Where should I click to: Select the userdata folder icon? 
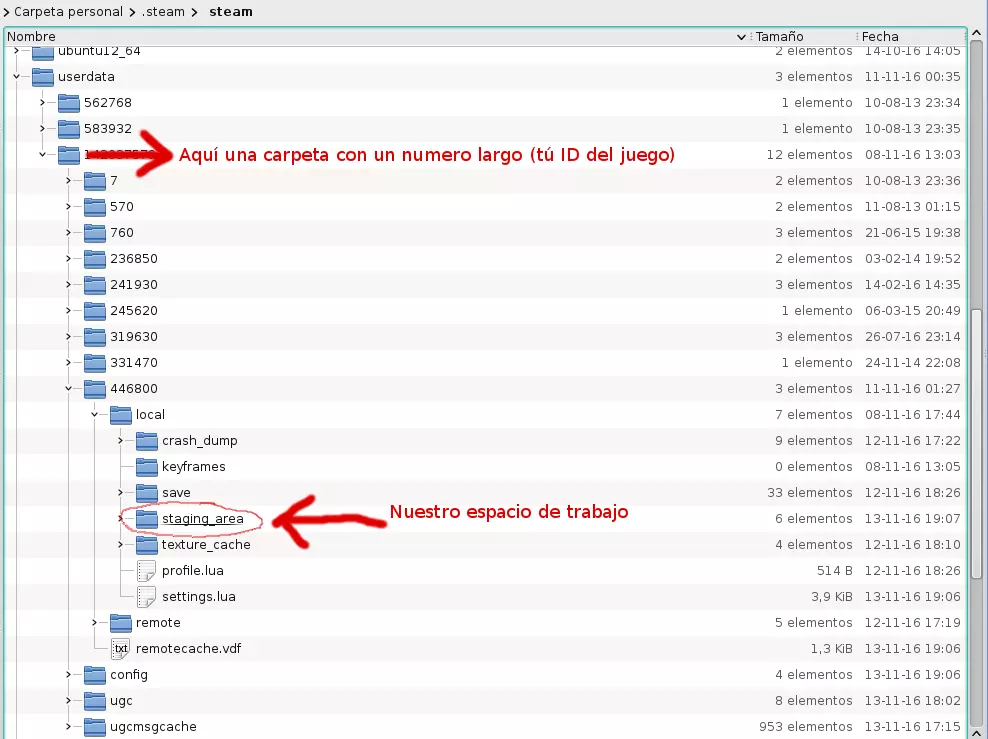click(43, 77)
